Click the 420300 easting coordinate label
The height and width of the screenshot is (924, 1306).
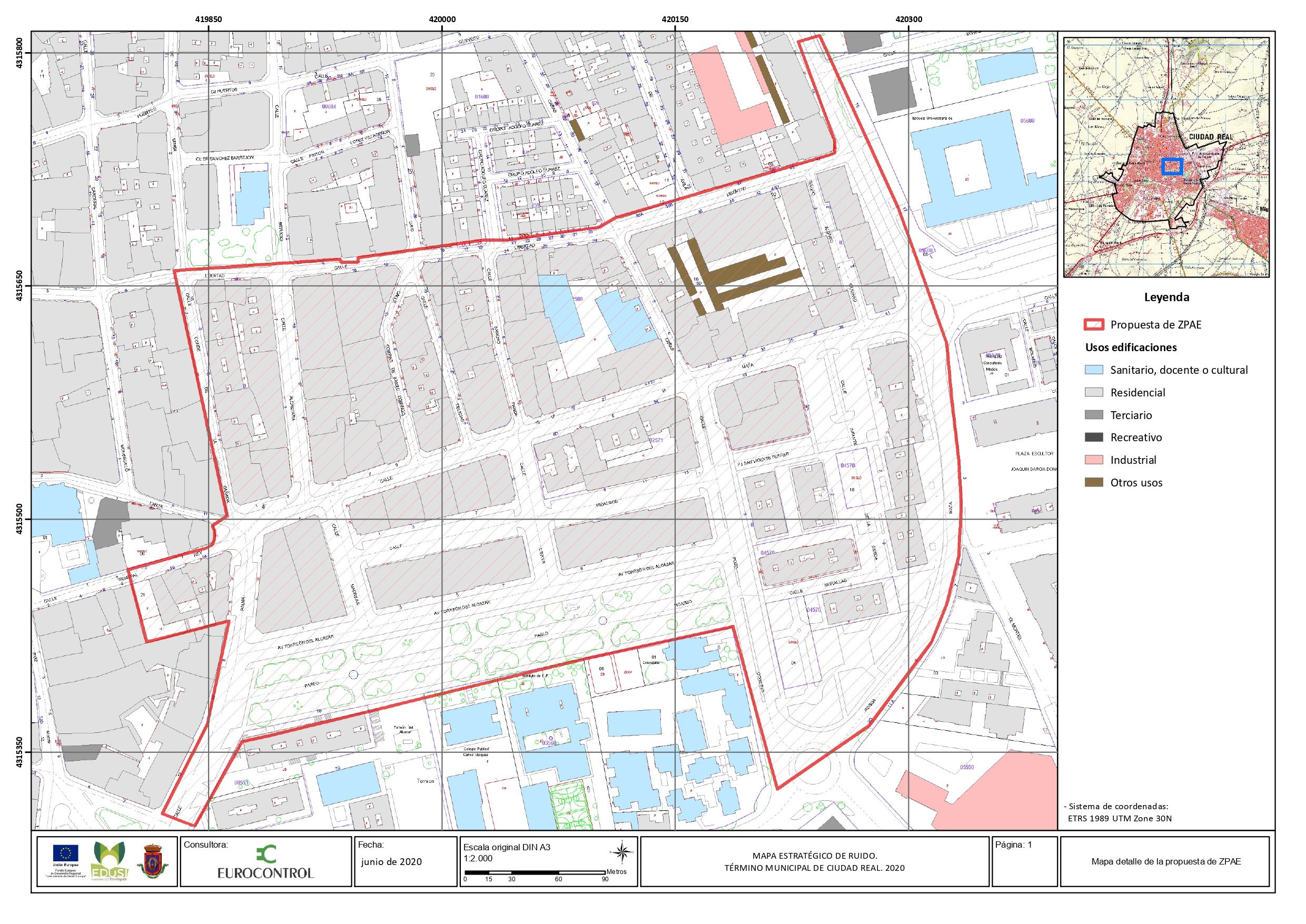pyautogui.click(x=908, y=19)
